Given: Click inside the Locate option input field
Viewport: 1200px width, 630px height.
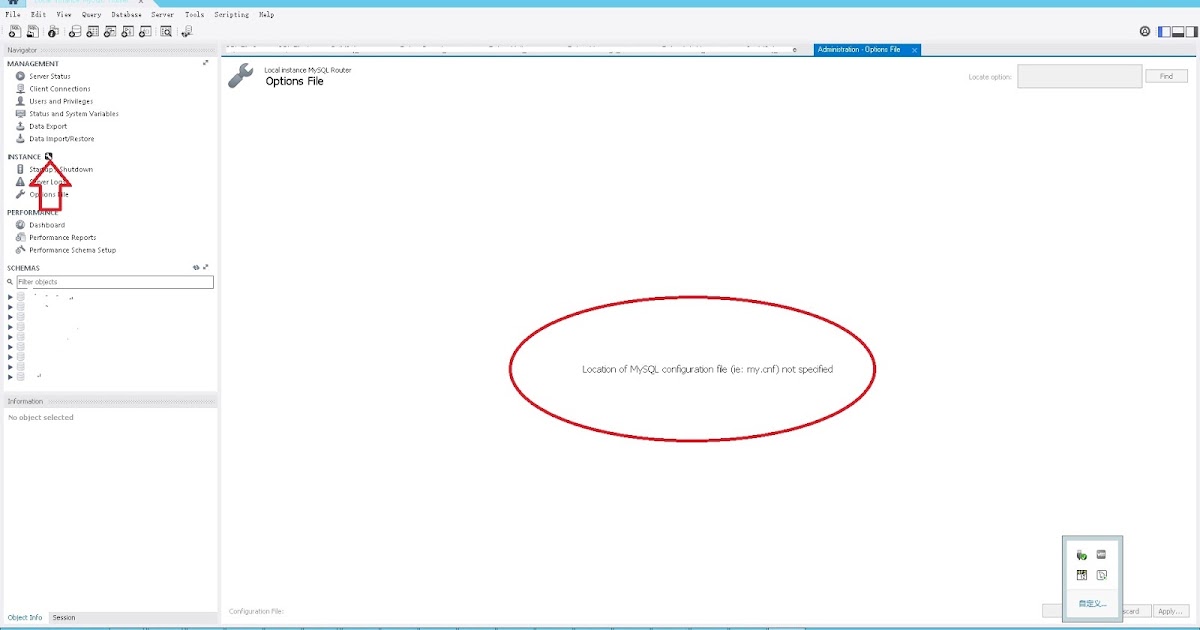Looking at the screenshot, I should pyautogui.click(x=1079, y=75).
